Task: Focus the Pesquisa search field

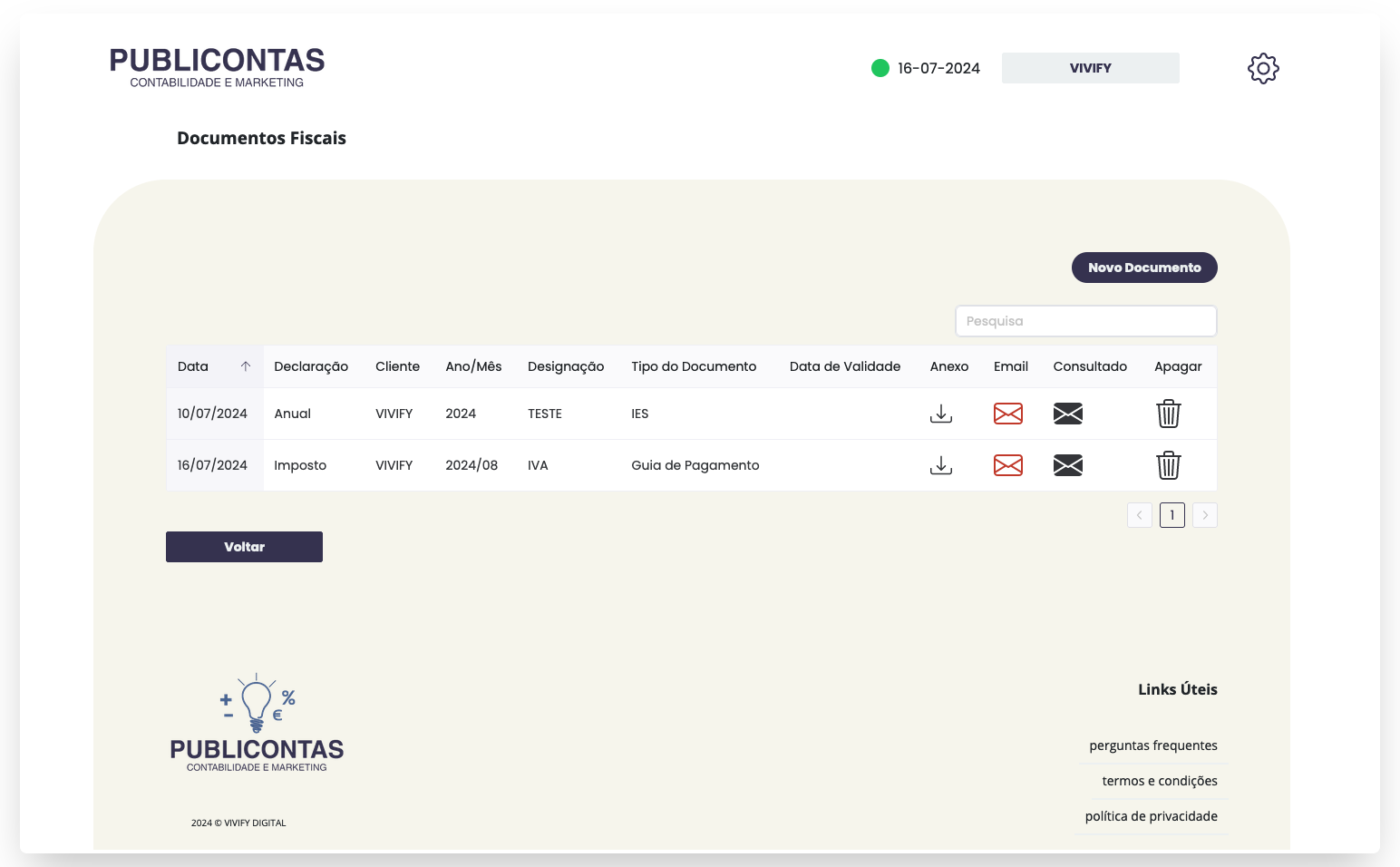Action: coord(1085,321)
